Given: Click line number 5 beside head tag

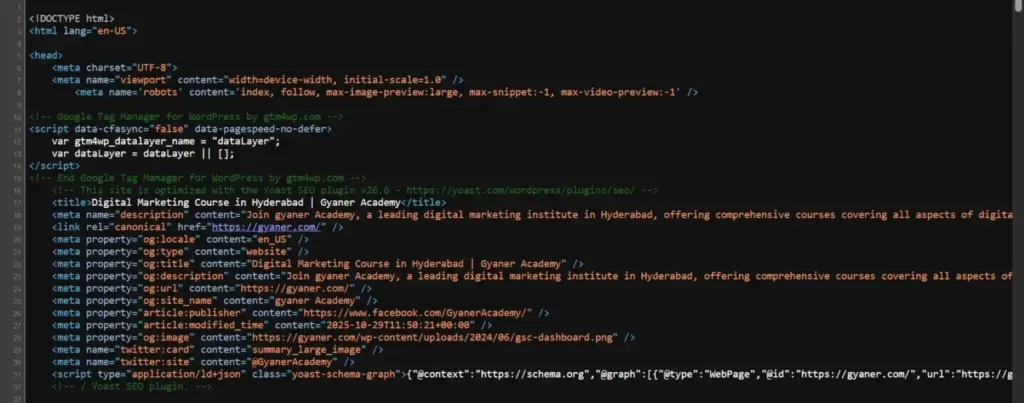Looking at the screenshot, I should pos(19,56).
